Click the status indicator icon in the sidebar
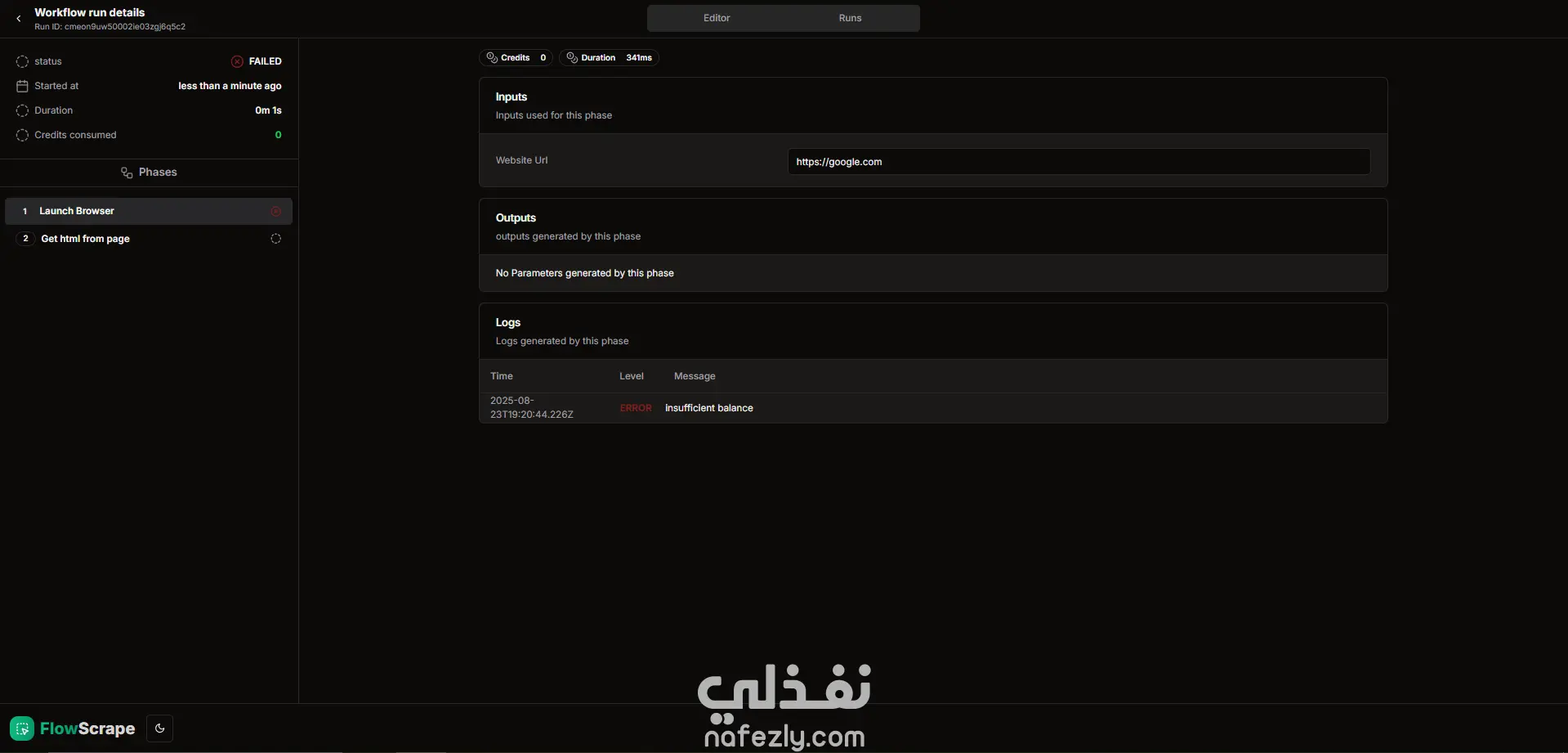The image size is (1568, 753). pyautogui.click(x=22, y=61)
